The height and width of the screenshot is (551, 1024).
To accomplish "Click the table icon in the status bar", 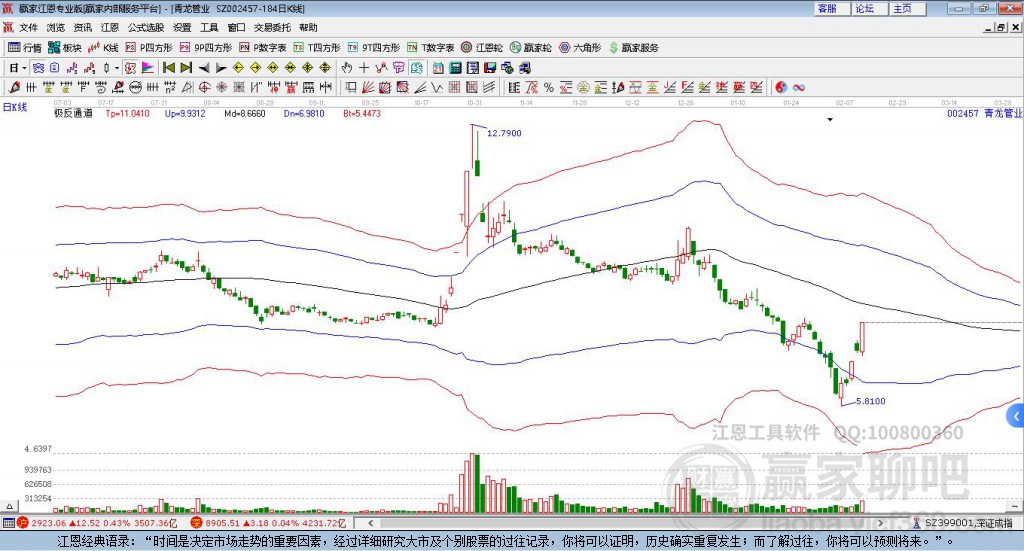I will pyautogui.click(x=8, y=523).
